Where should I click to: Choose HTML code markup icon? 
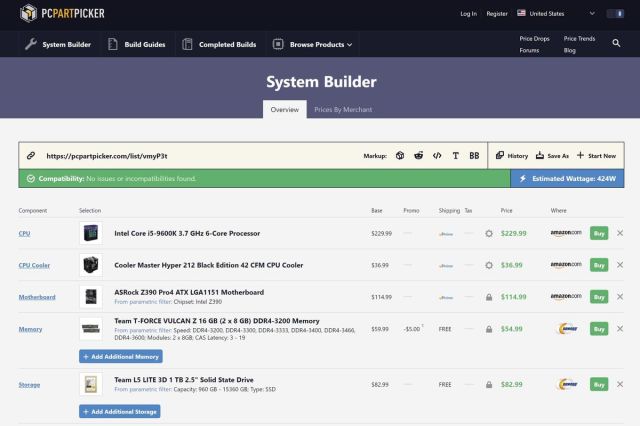[x=437, y=155]
